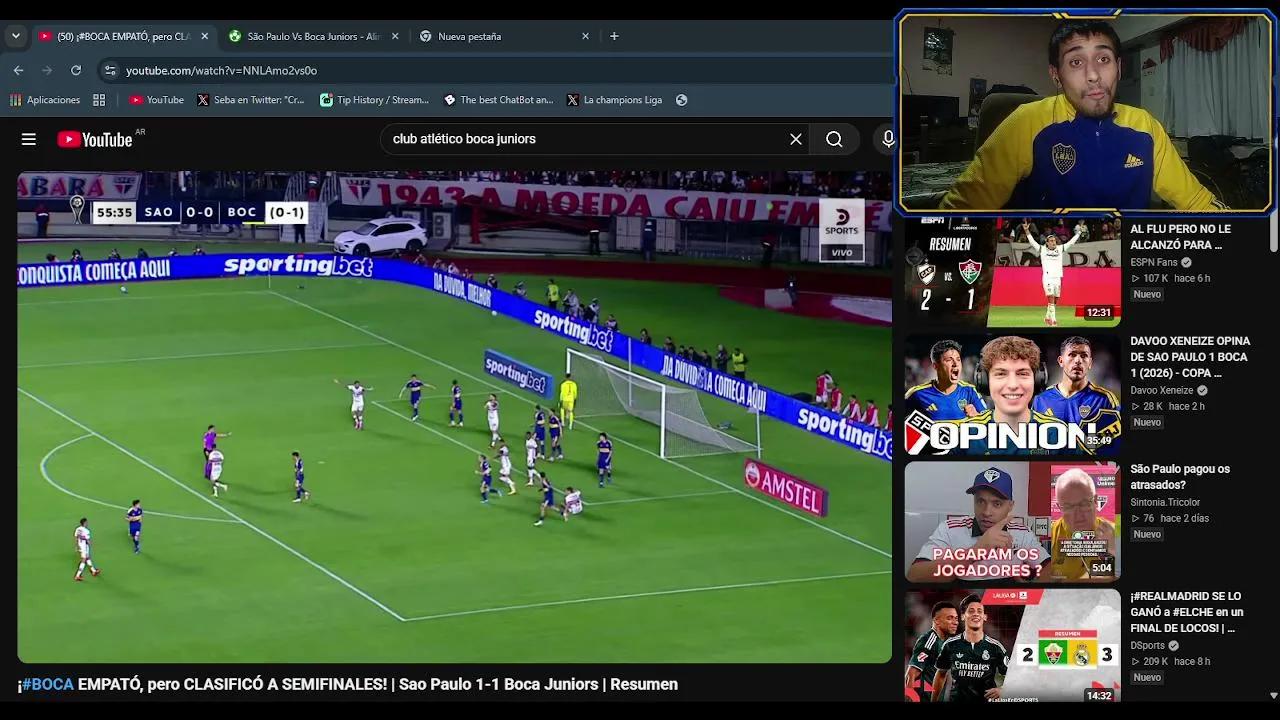Open DAVOO XENEIZE OPINA video title
1280x720 pixels.
(x=1190, y=357)
